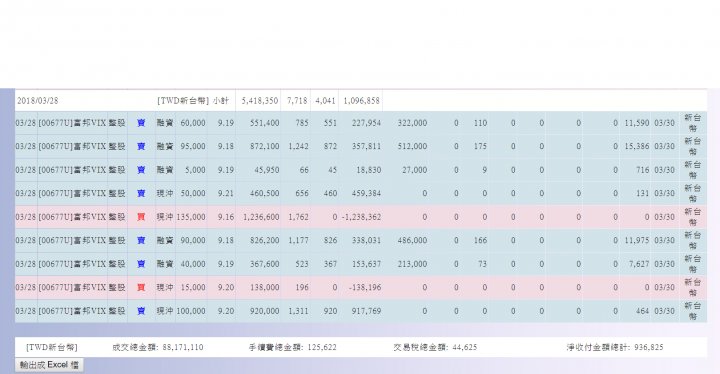Click the value 11,975 cell

tap(636, 240)
